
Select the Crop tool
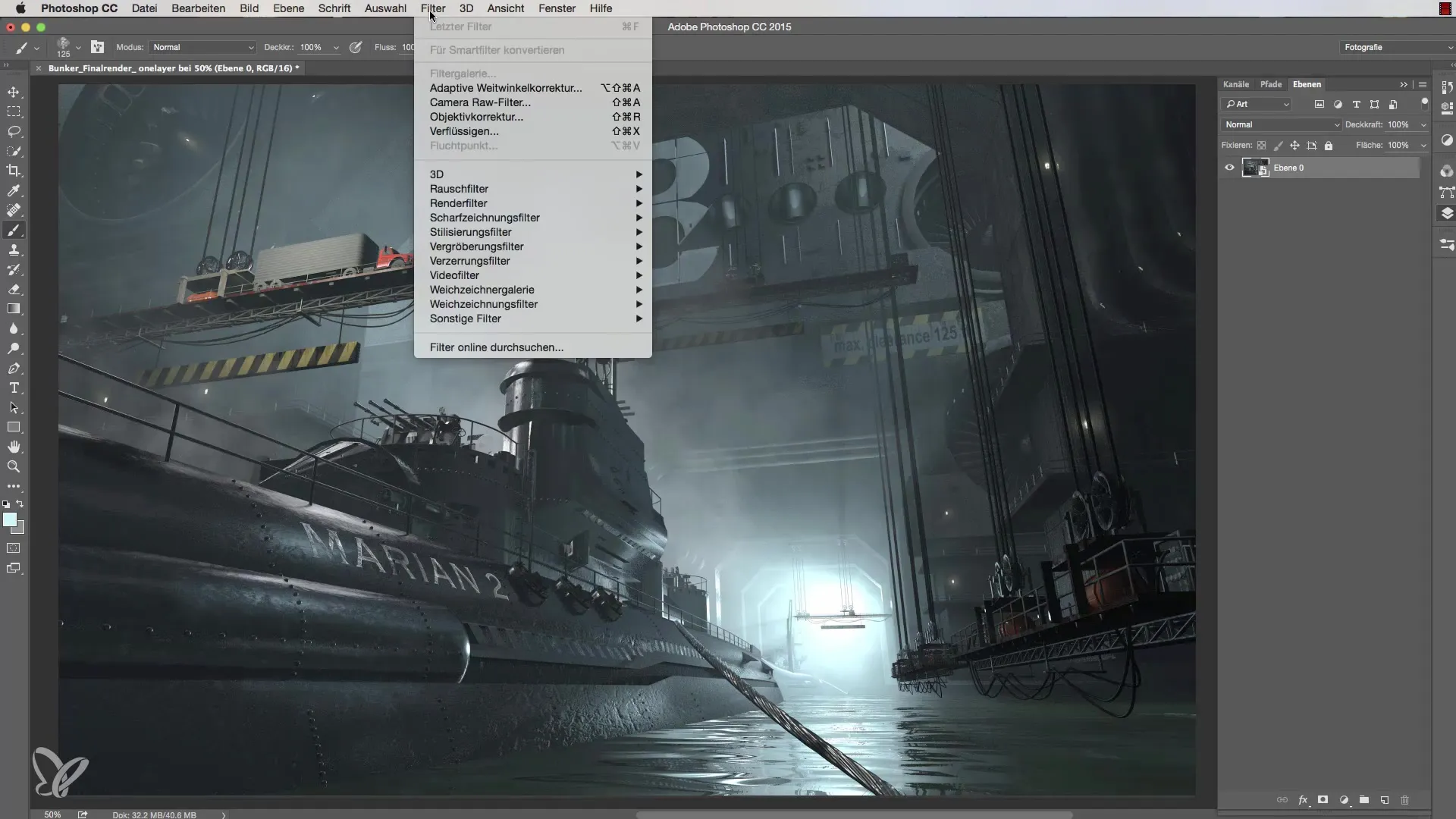14,171
